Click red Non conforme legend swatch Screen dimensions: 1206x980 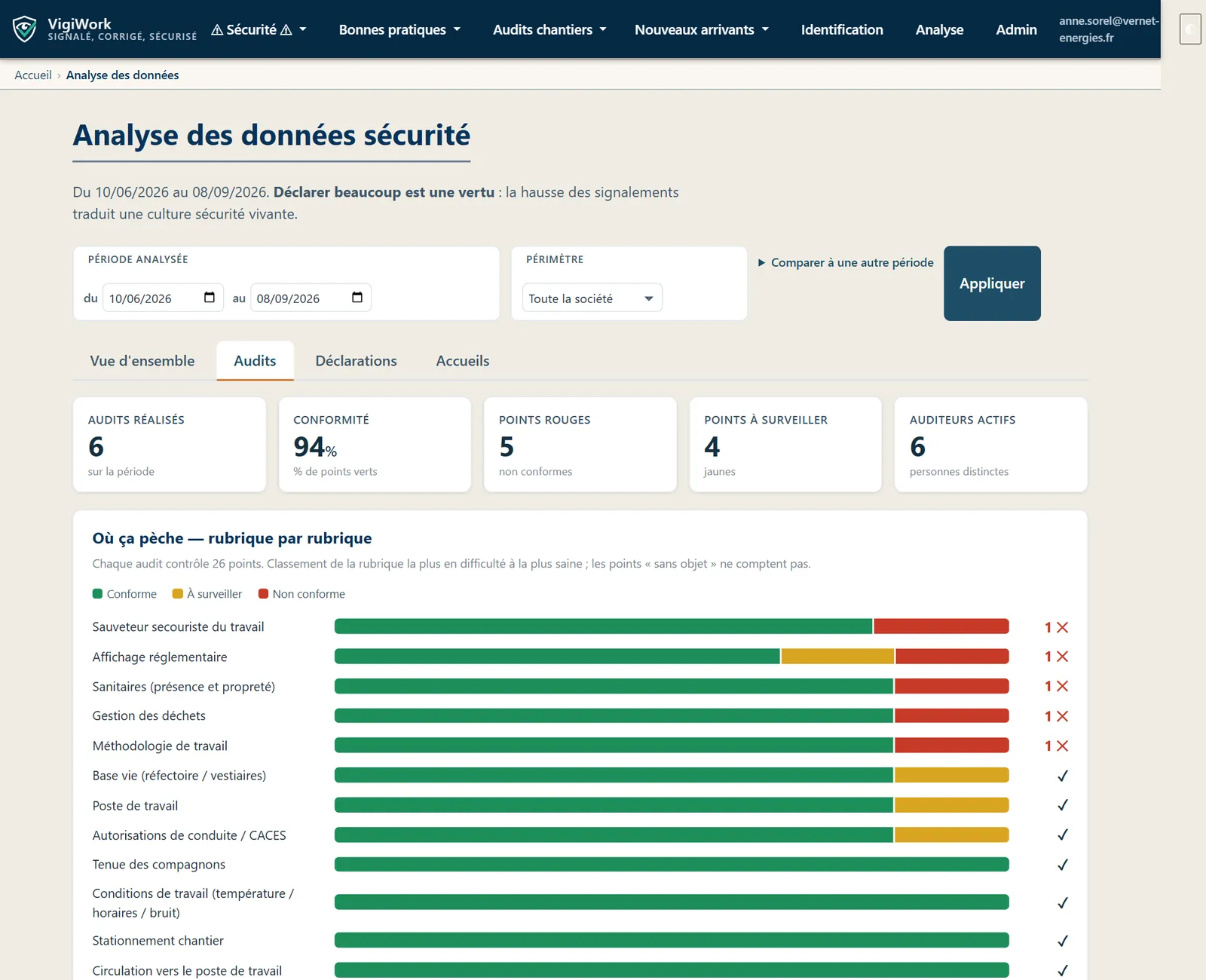[x=263, y=594]
